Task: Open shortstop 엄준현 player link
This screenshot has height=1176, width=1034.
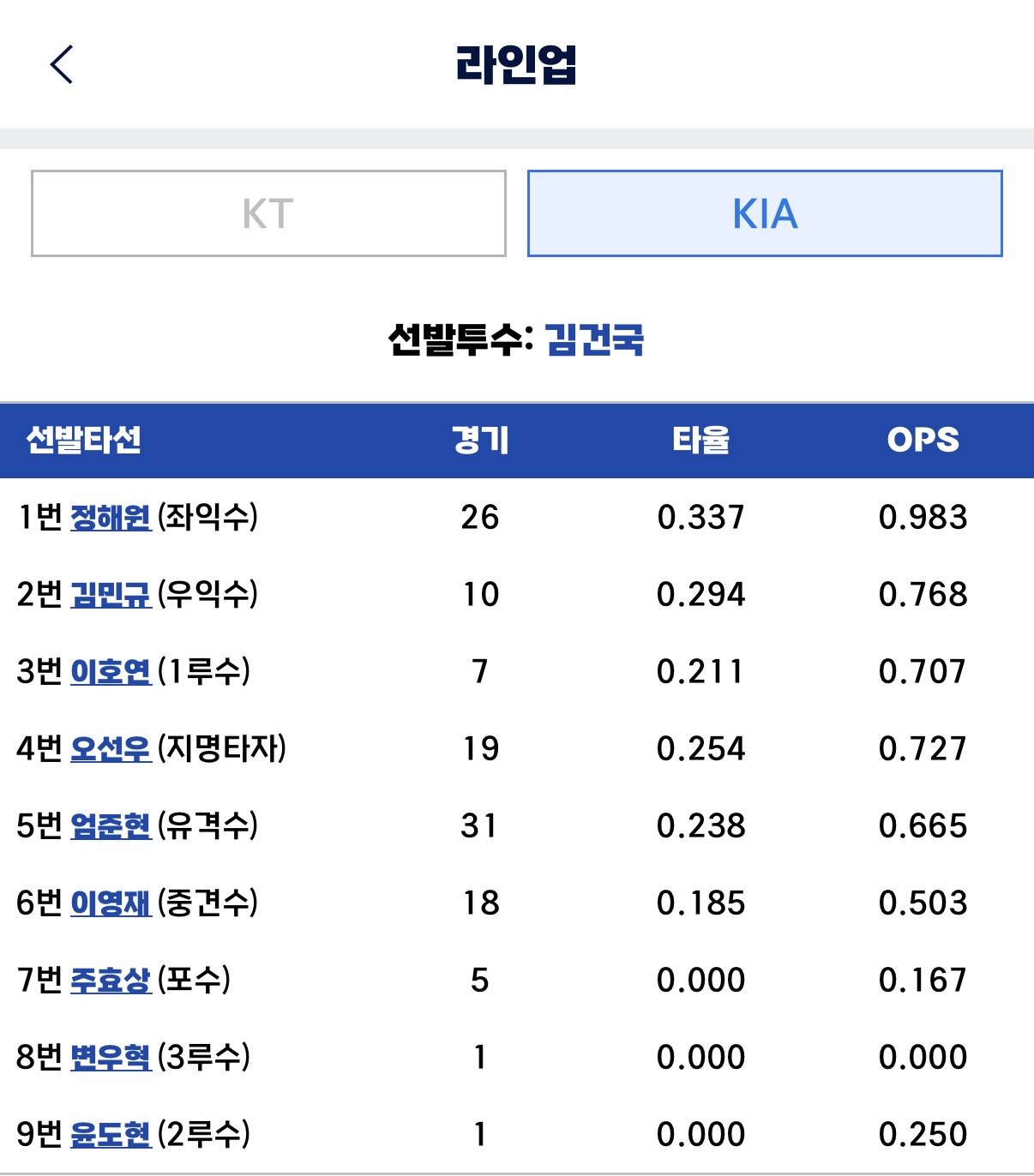Action: point(111,826)
